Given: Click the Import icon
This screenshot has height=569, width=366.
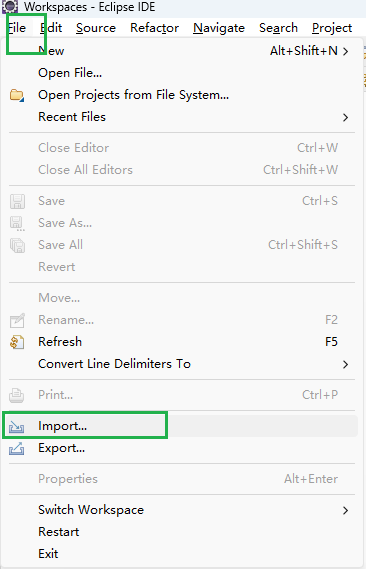Looking at the screenshot, I should (17, 427).
